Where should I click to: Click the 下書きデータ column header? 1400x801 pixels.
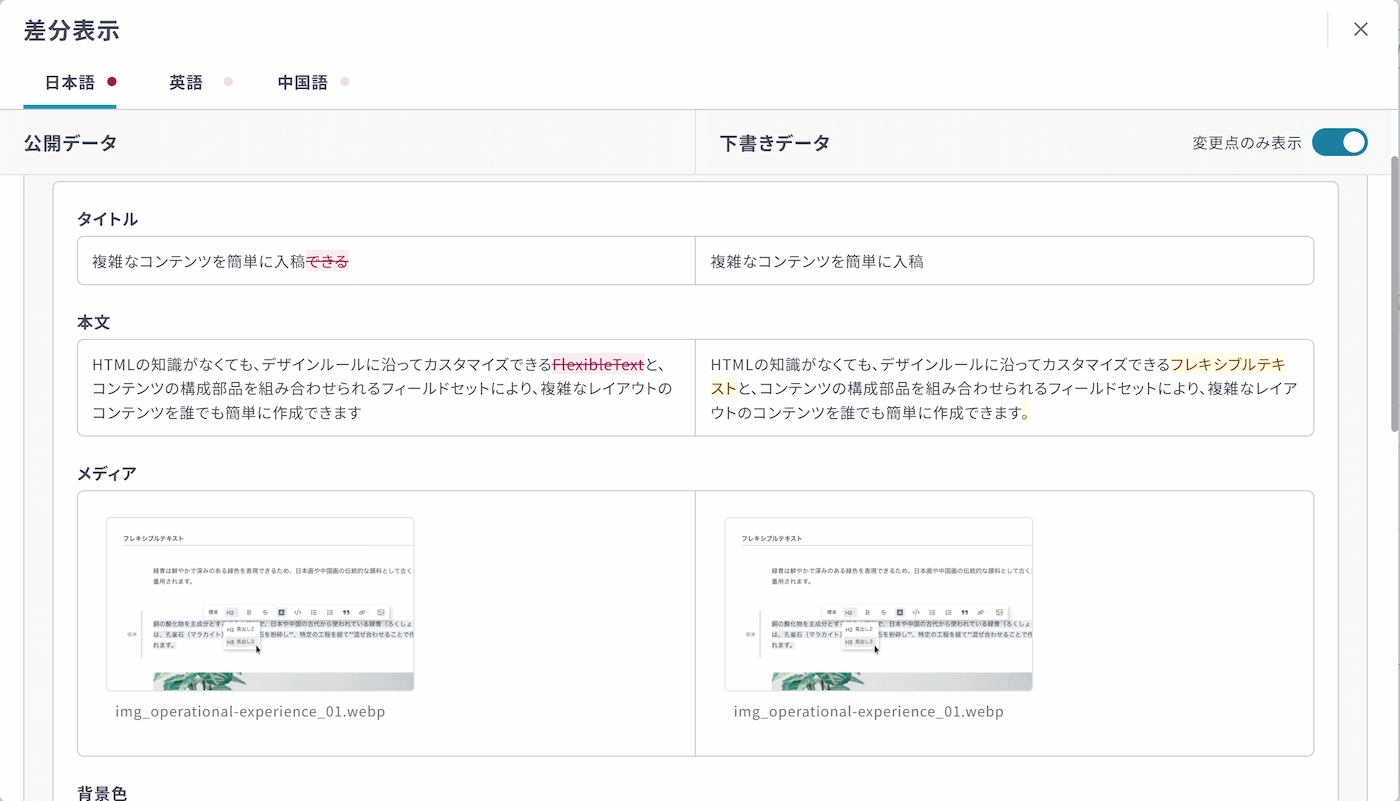click(775, 143)
